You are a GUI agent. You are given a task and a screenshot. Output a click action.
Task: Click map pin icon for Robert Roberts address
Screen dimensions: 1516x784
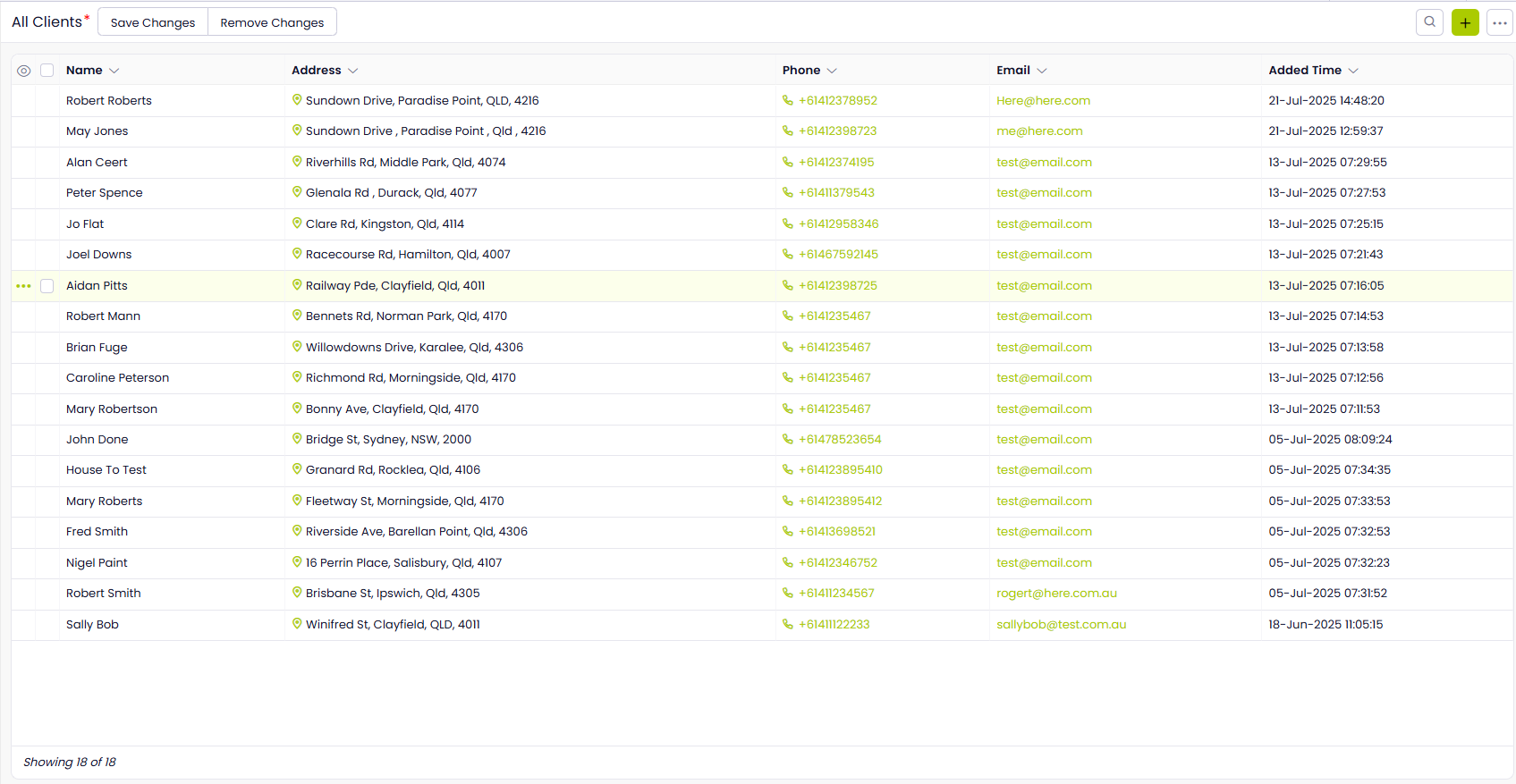[x=297, y=100]
